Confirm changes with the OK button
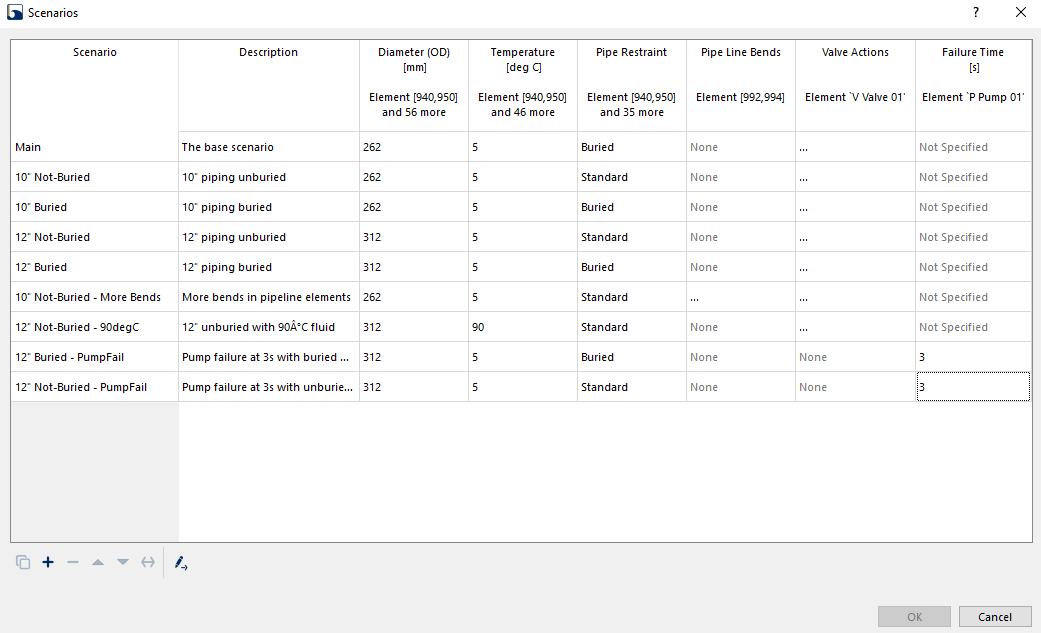Screen dimensions: 1041x633 913,616
